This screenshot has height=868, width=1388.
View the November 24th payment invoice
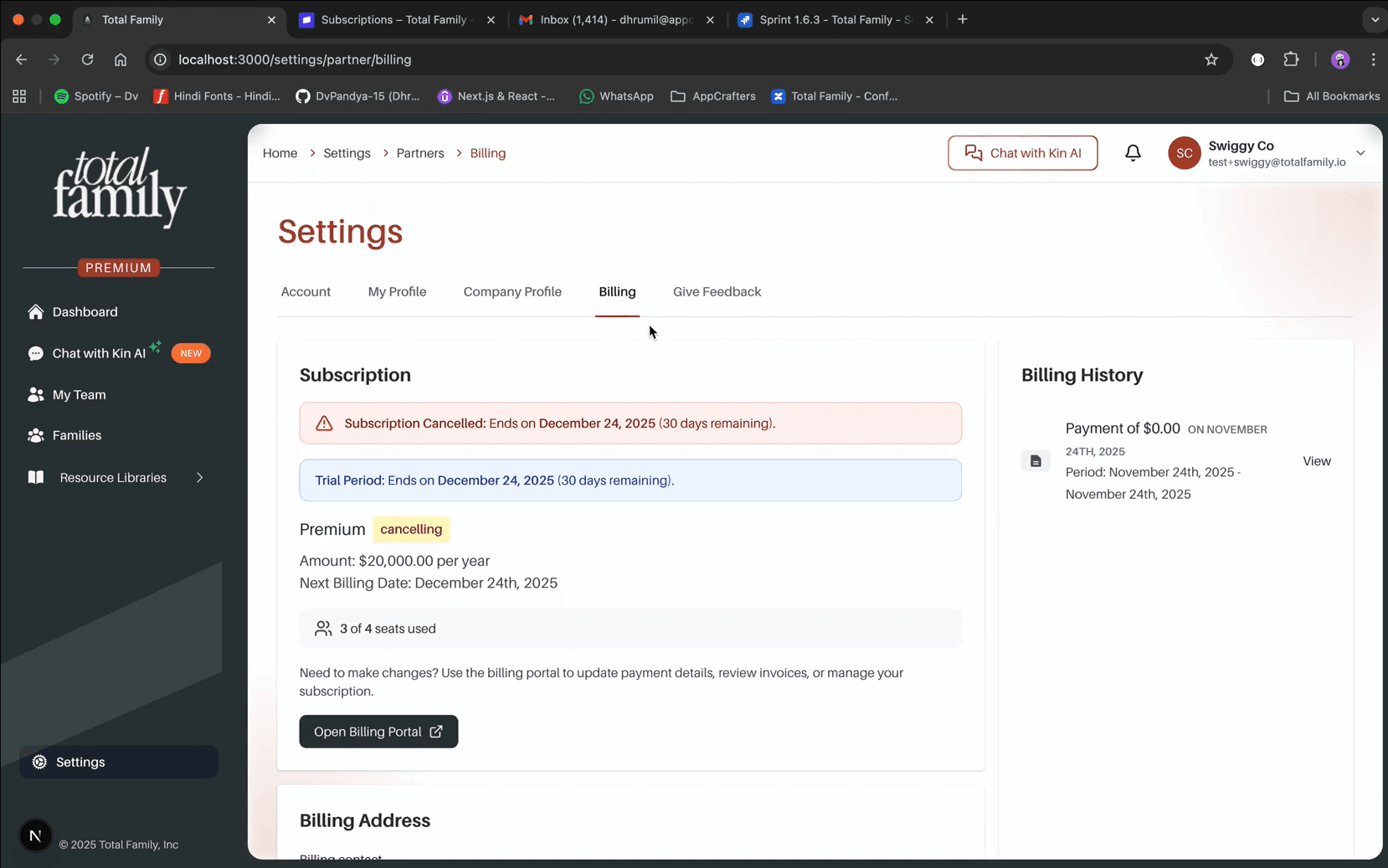(x=1316, y=461)
